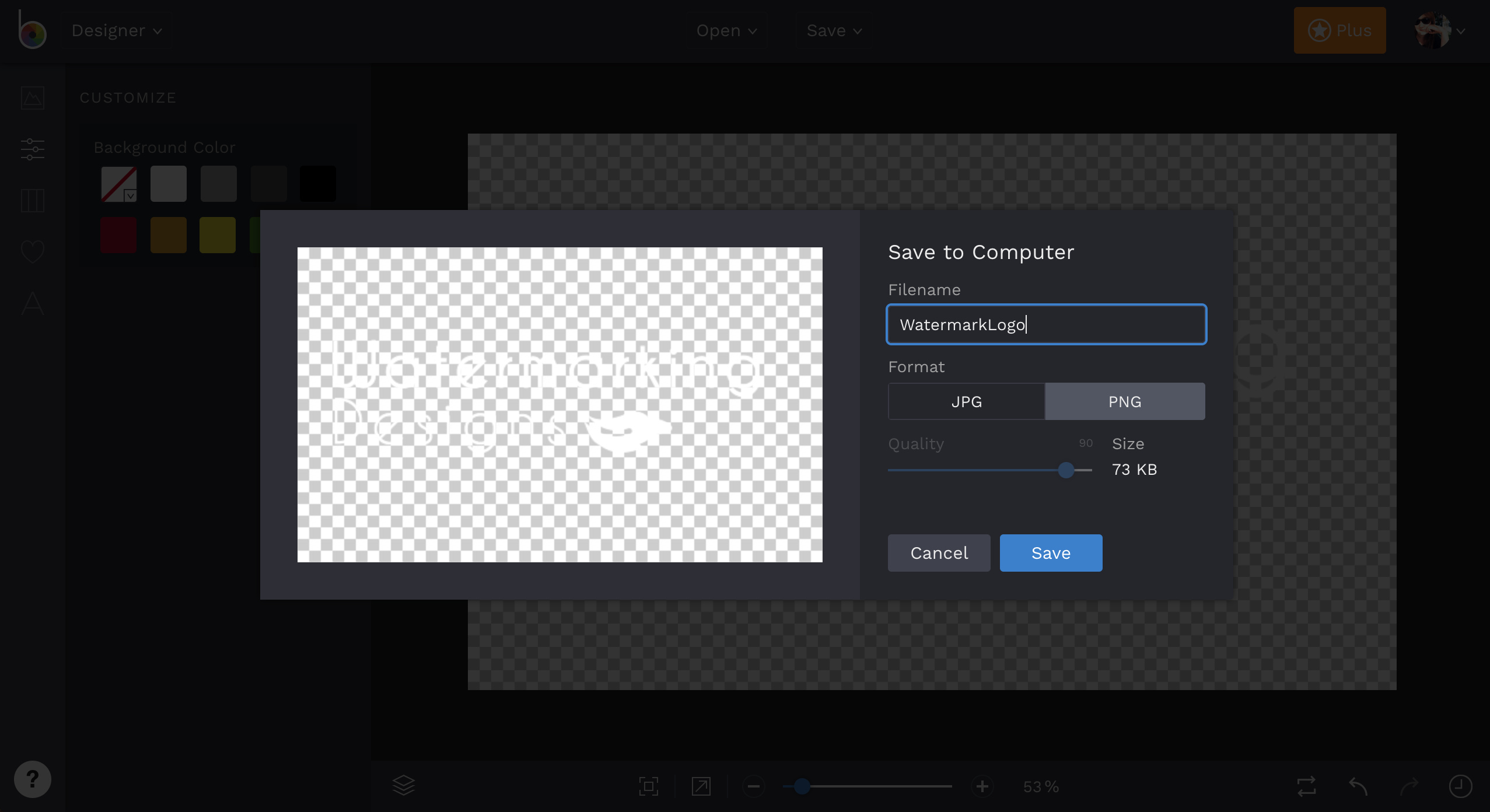Select the PNG format option

[1125, 401]
